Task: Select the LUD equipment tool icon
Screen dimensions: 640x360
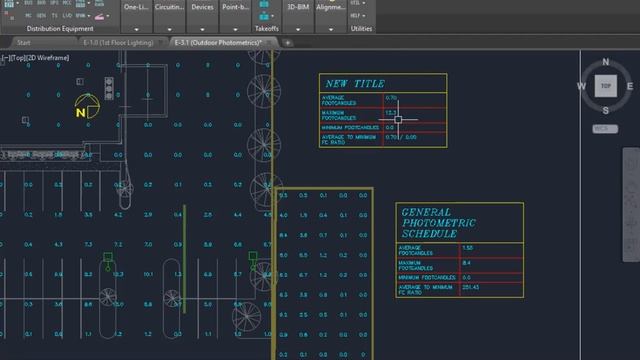Action: 67,16
